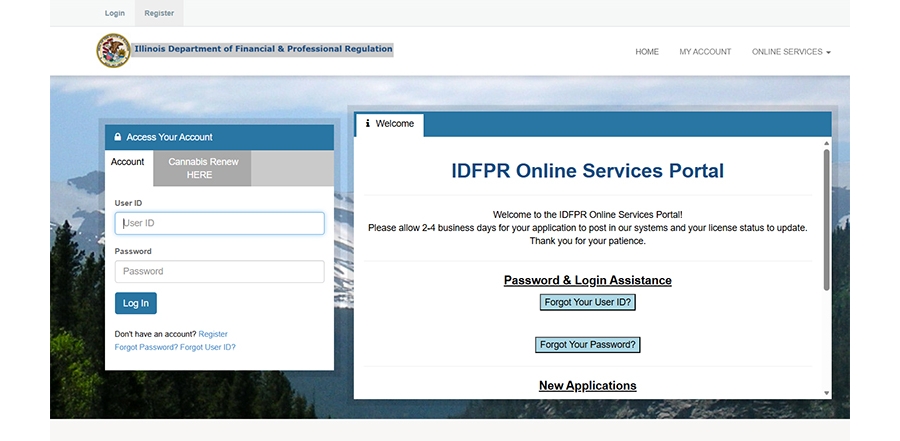Viewport: 900px width, 441px height.
Task: Click the Forgot User ID? link
Action: click(x=208, y=347)
